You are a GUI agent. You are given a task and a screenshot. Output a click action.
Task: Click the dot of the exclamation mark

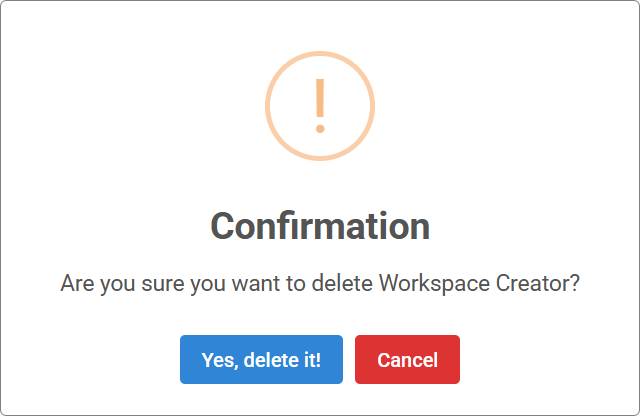coord(320,129)
